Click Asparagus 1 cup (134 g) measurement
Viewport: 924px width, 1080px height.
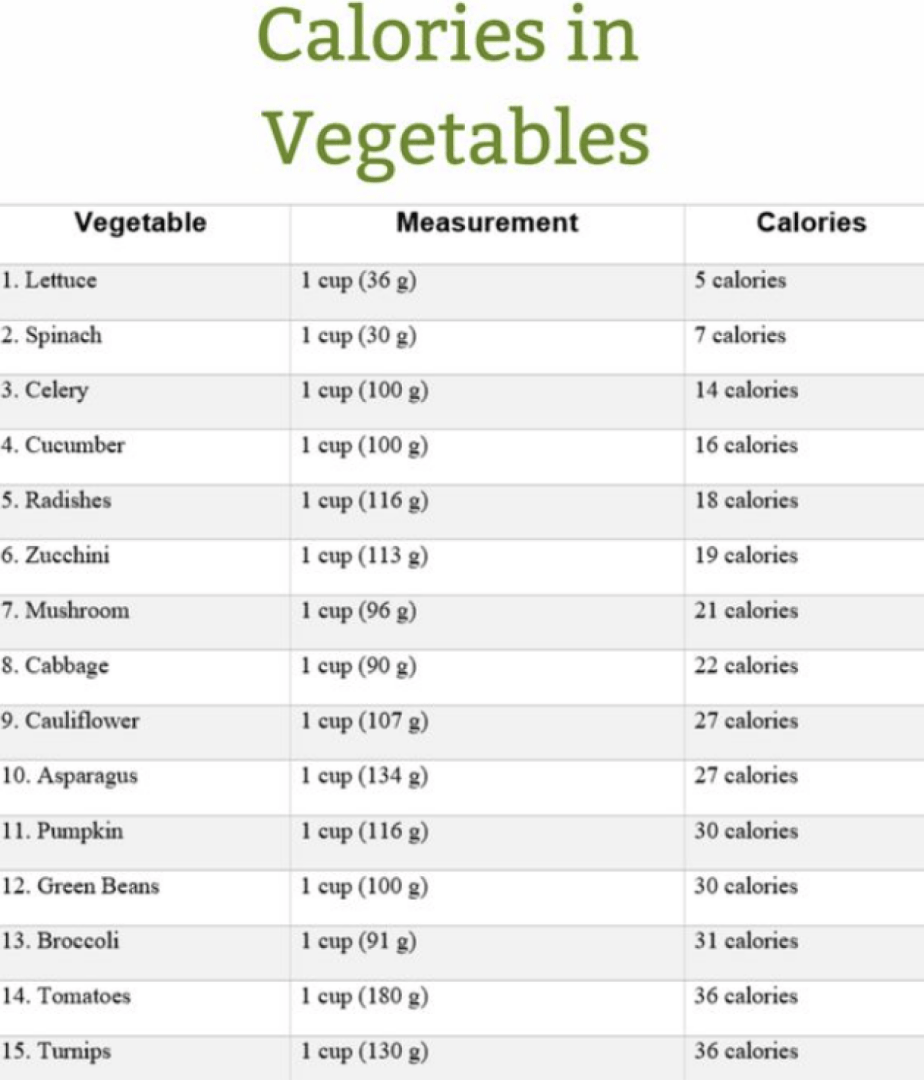[364, 776]
